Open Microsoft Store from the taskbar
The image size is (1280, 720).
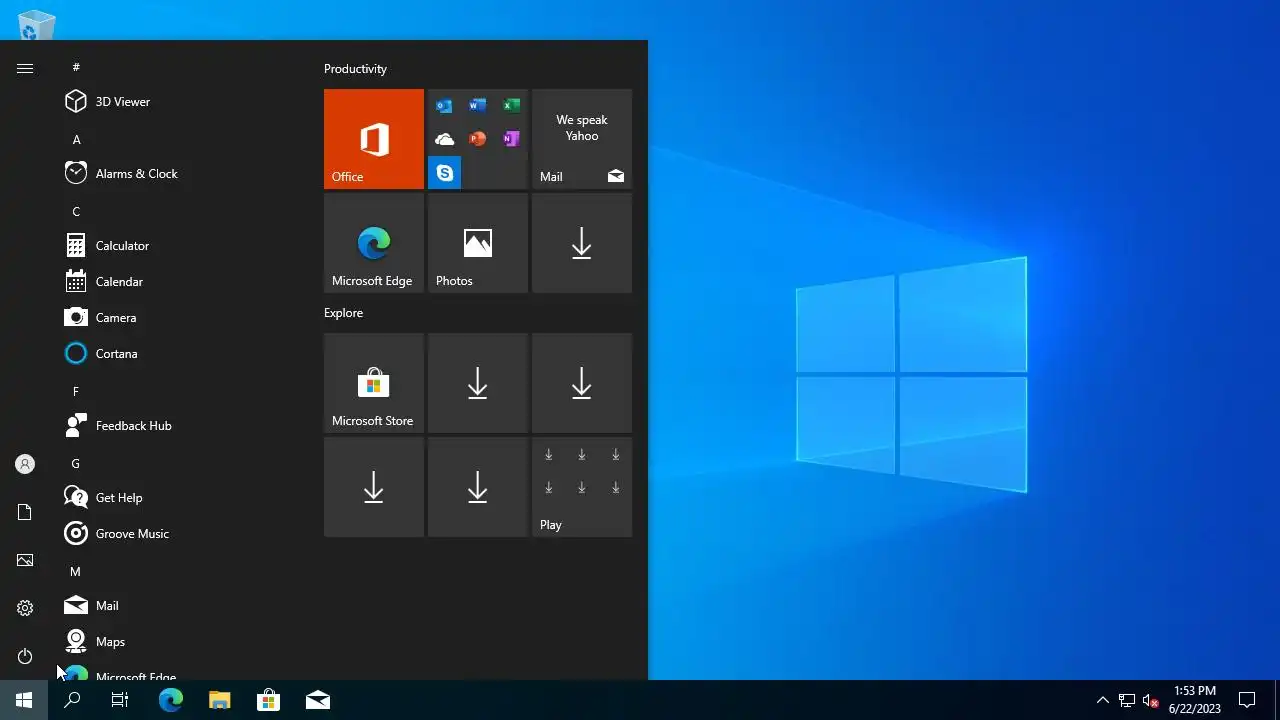pos(268,700)
